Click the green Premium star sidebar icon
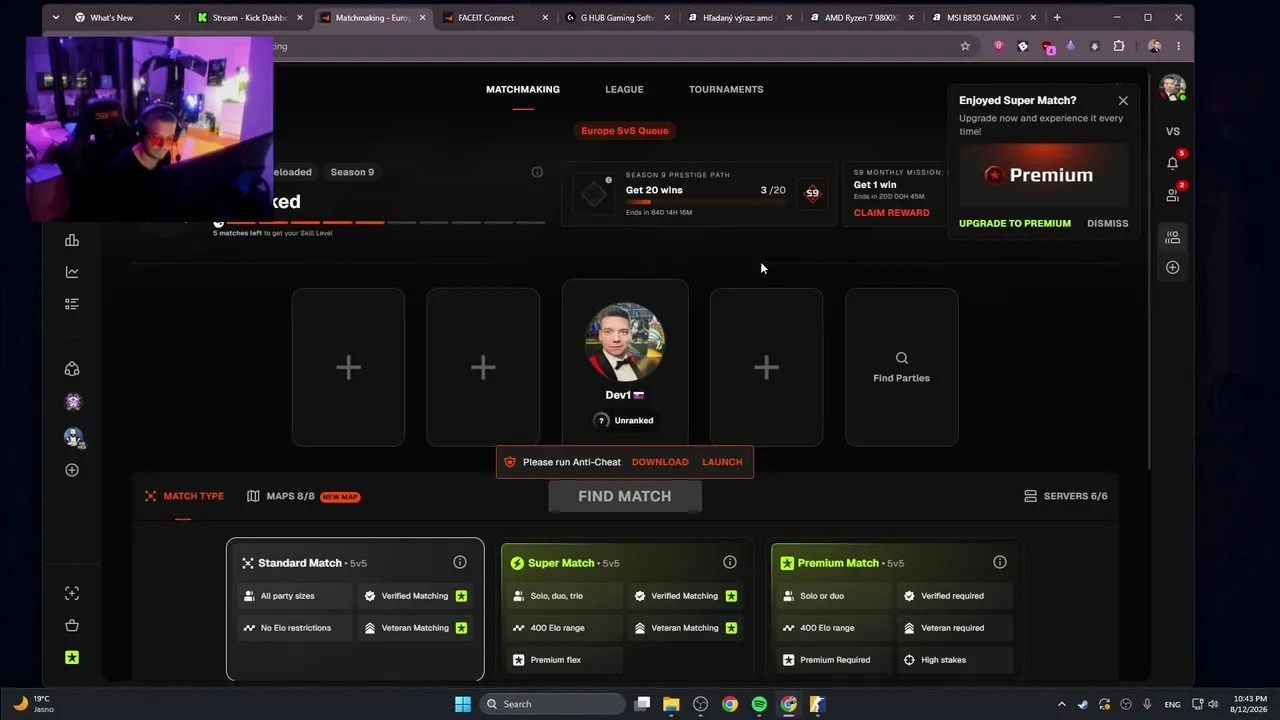Image resolution: width=1280 pixels, height=720 pixels. coord(72,658)
